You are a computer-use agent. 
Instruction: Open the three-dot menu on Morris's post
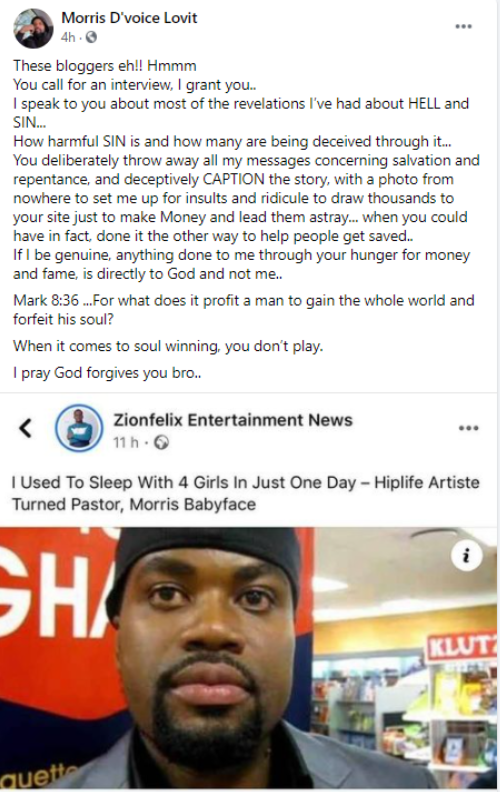click(x=463, y=26)
